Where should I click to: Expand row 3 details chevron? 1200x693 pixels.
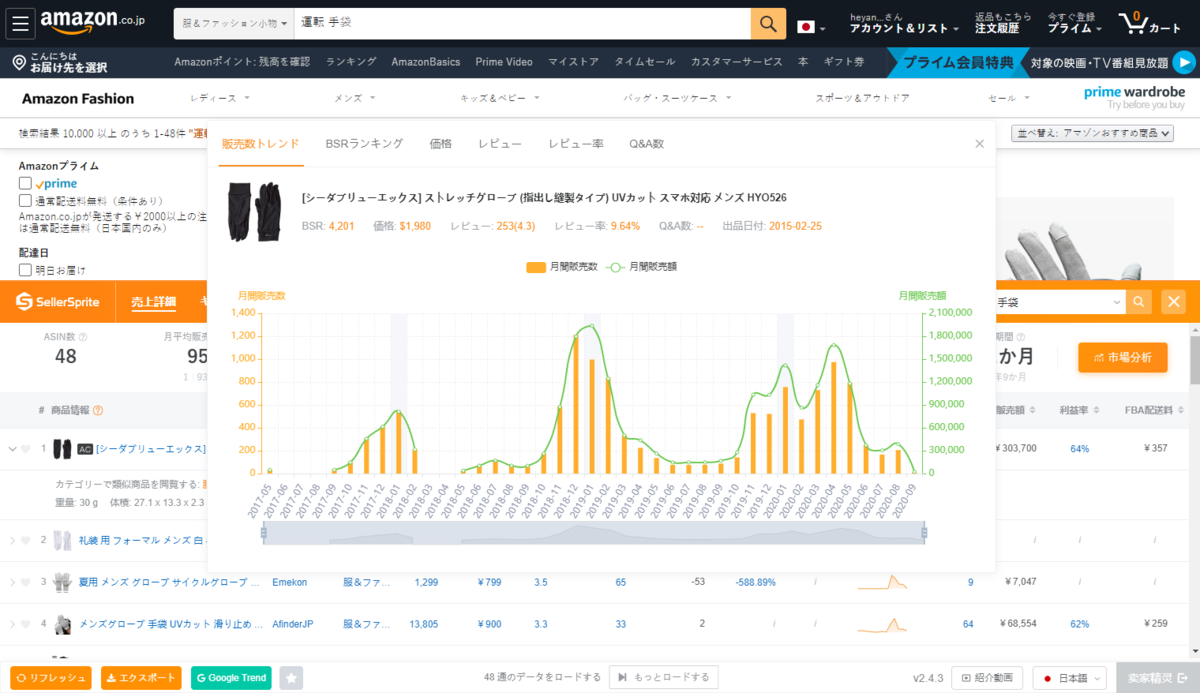point(13,582)
